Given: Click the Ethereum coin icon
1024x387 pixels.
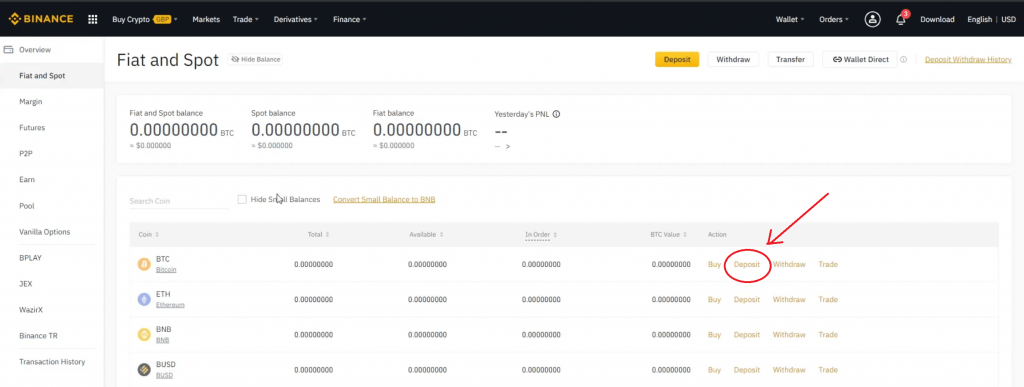Looking at the screenshot, I should click(x=144, y=300).
